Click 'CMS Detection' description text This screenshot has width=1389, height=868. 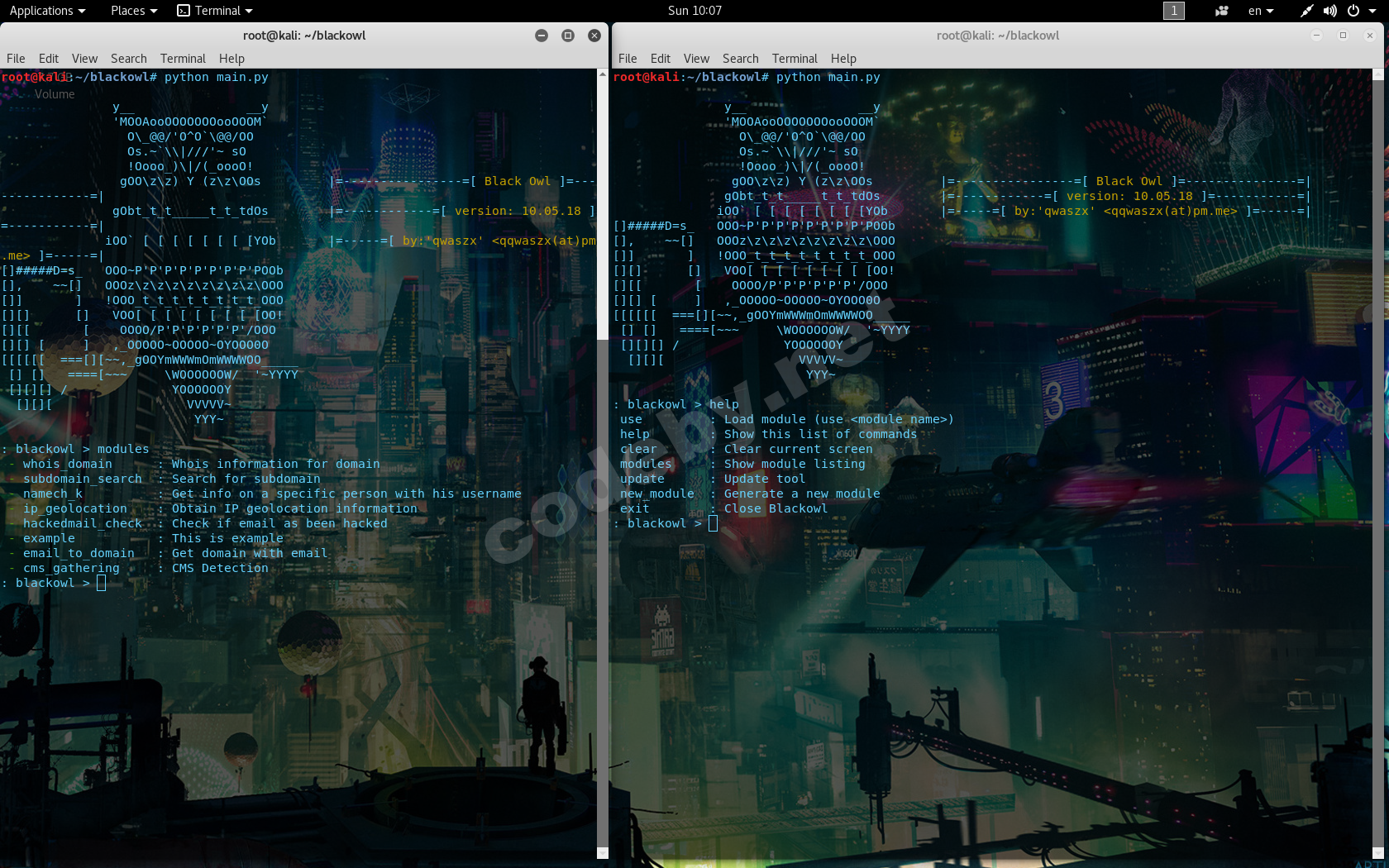220,569
